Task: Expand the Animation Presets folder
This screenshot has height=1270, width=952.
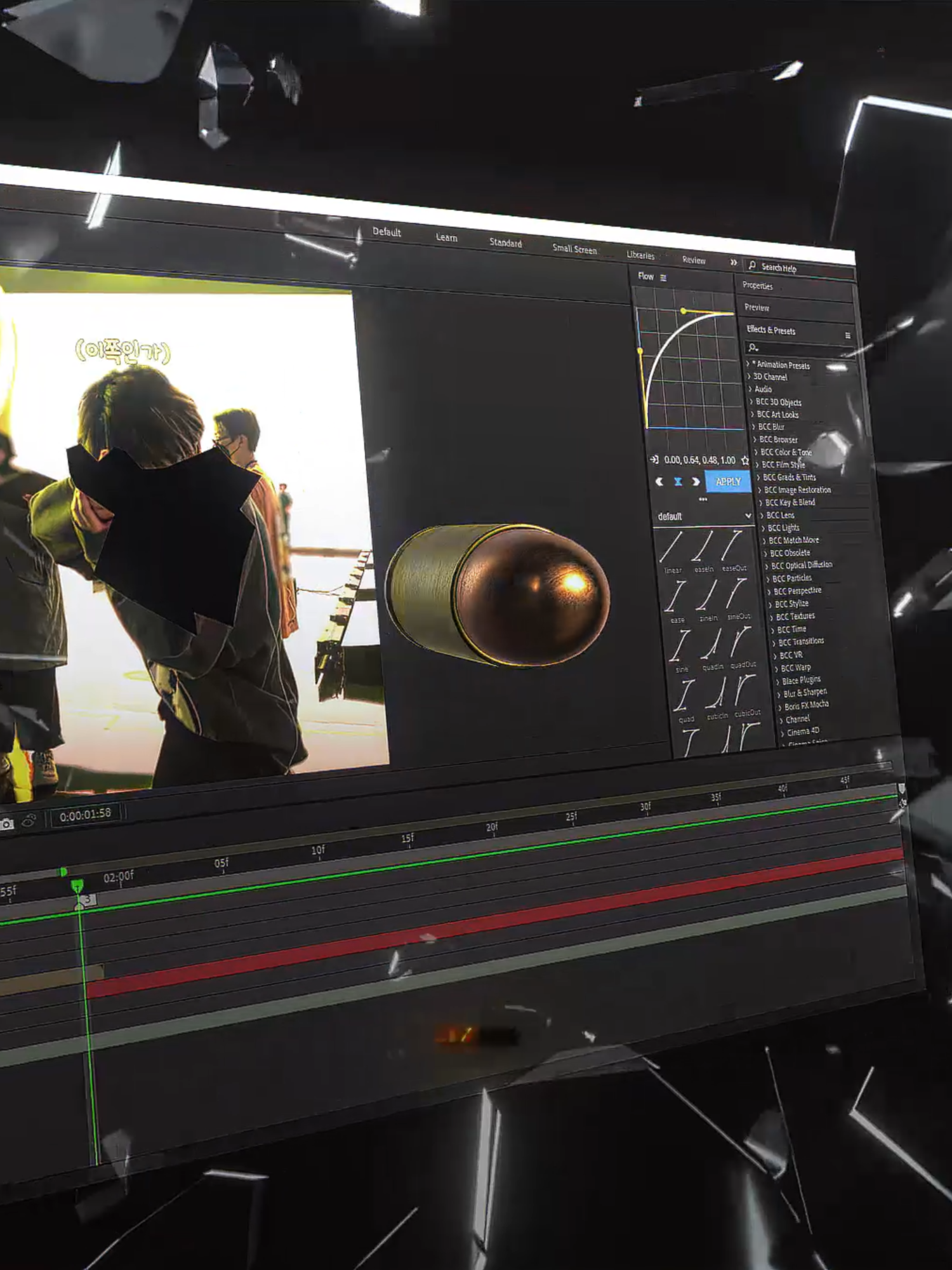Action: 748,364
